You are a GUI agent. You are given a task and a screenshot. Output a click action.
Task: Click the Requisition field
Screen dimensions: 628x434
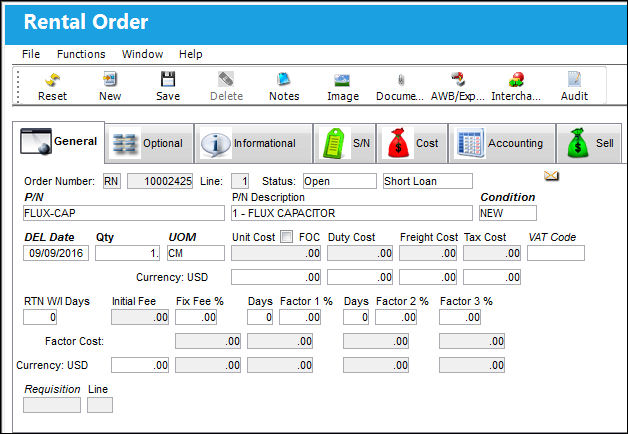pos(52,405)
